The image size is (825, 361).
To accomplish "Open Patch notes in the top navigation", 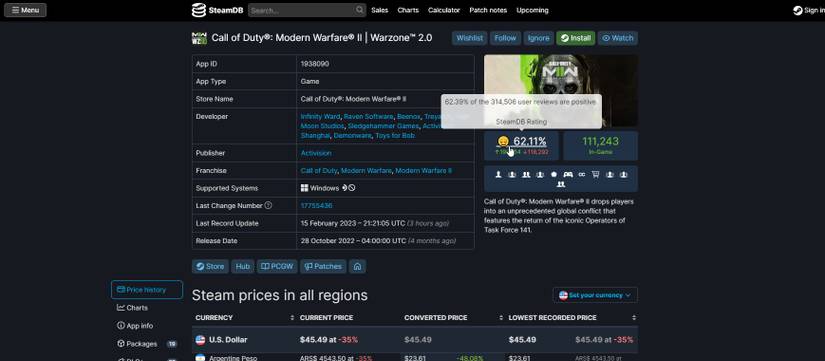I will point(488,10).
